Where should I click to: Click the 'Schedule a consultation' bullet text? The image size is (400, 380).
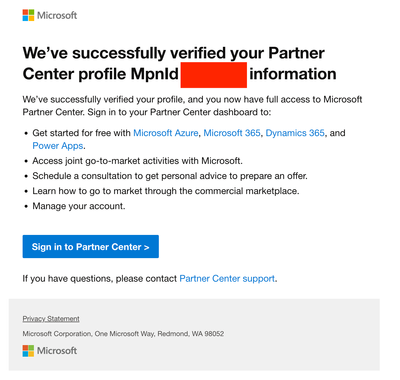(x=170, y=176)
